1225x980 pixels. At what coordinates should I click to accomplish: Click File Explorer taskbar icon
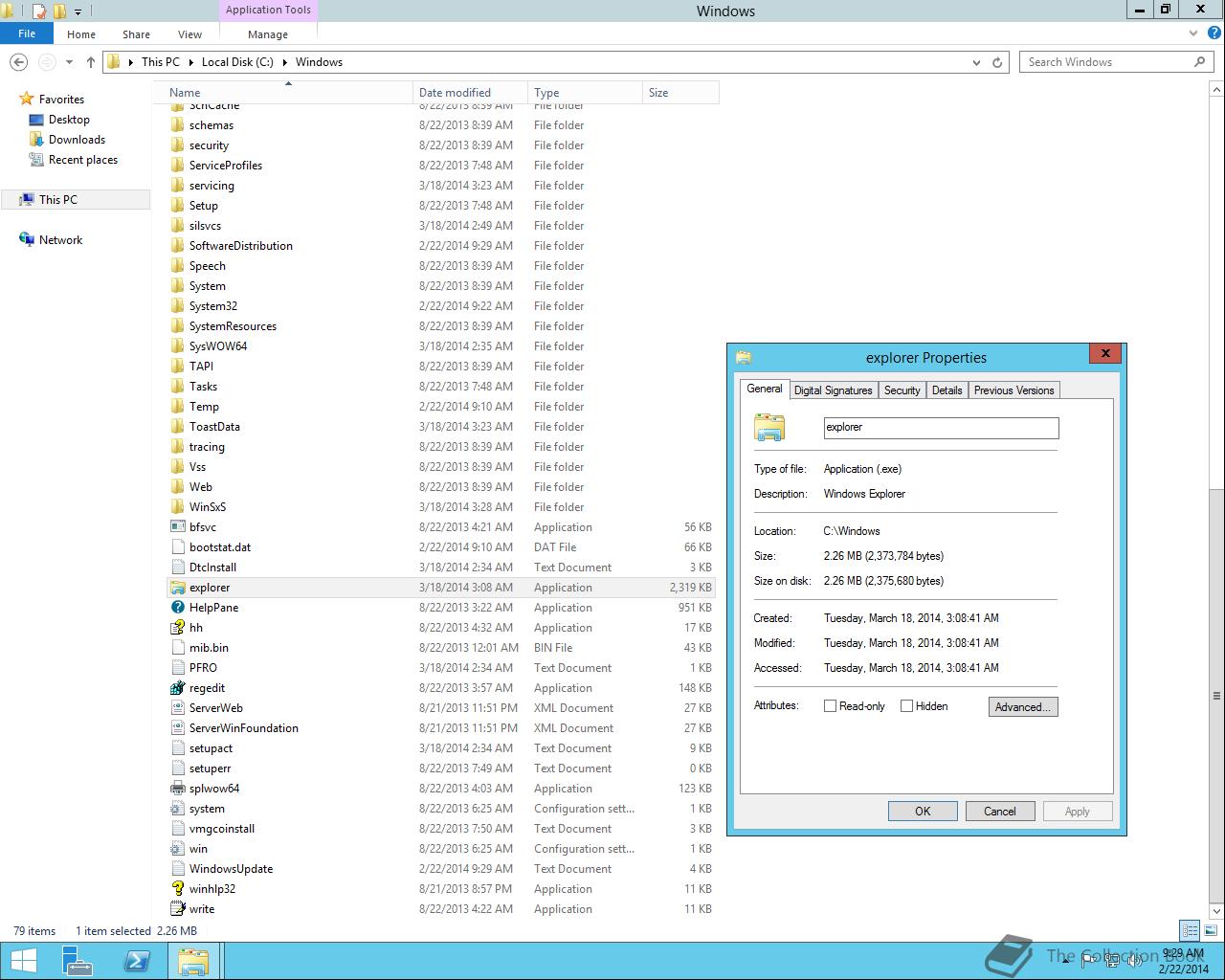194,961
